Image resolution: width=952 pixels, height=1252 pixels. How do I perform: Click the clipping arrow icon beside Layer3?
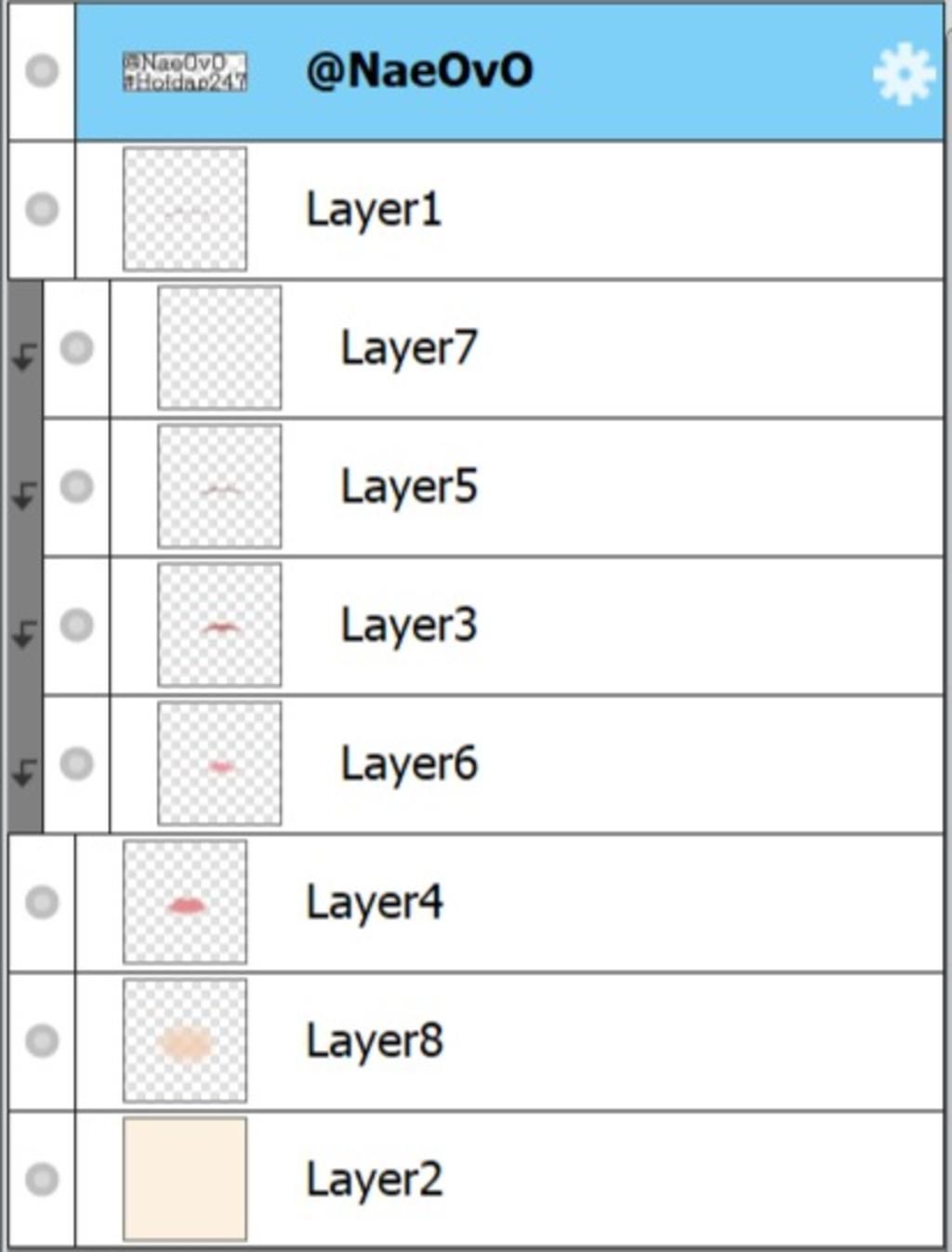point(25,634)
